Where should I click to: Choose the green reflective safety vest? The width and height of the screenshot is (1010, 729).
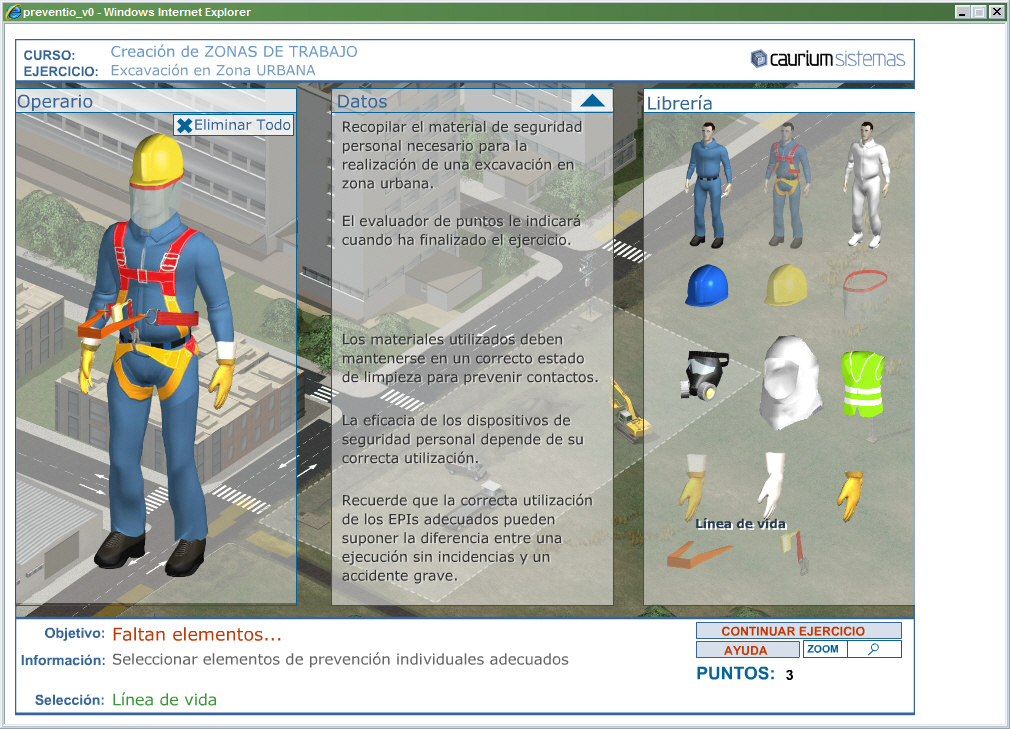(862, 384)
